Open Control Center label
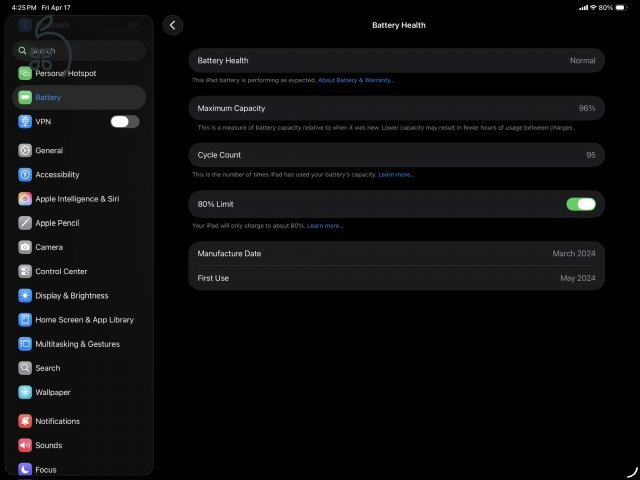Viewport: 640px width, 480px height. (x=61, y=271)
